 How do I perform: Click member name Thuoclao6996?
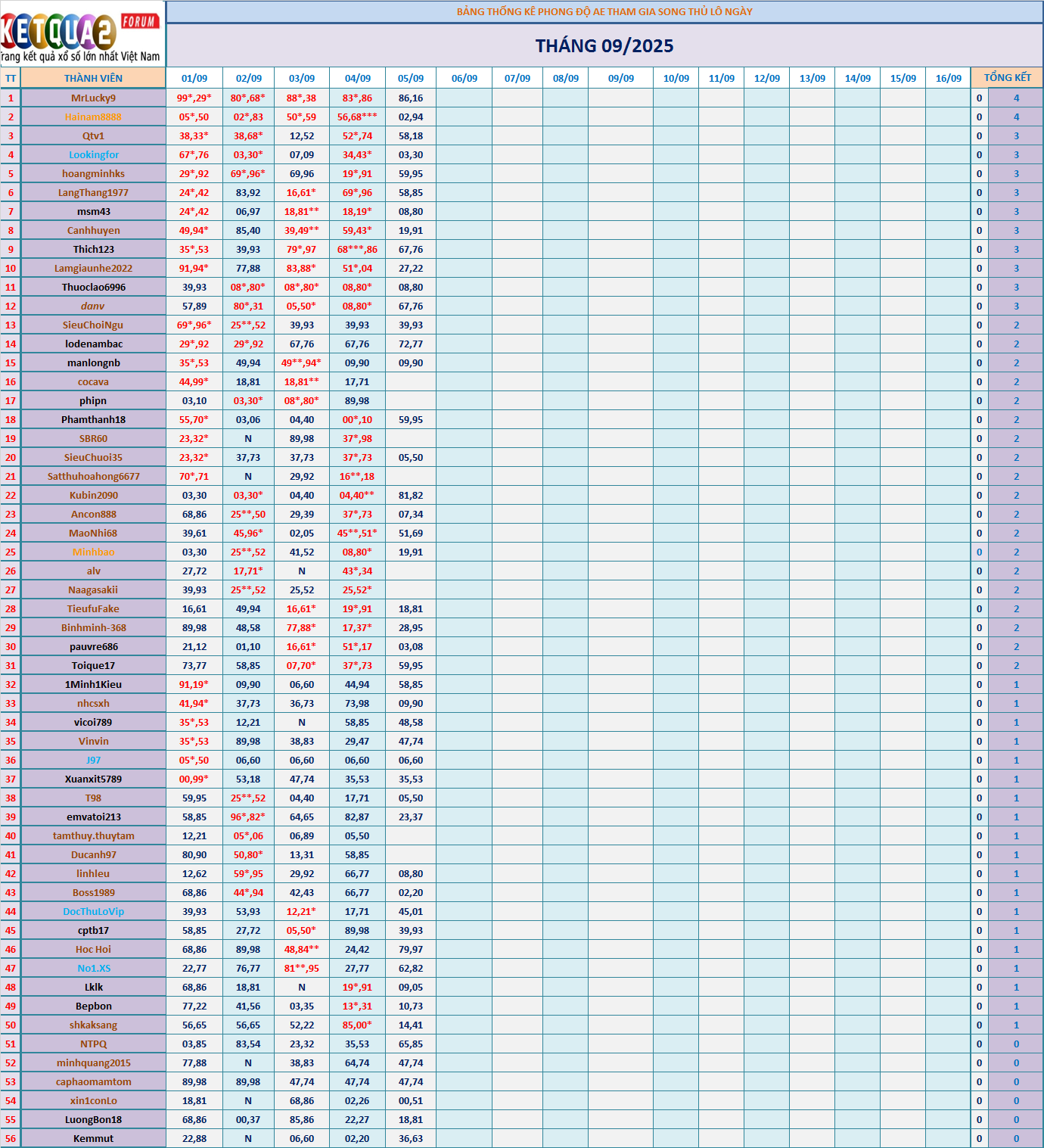click(x=93, y=287)
